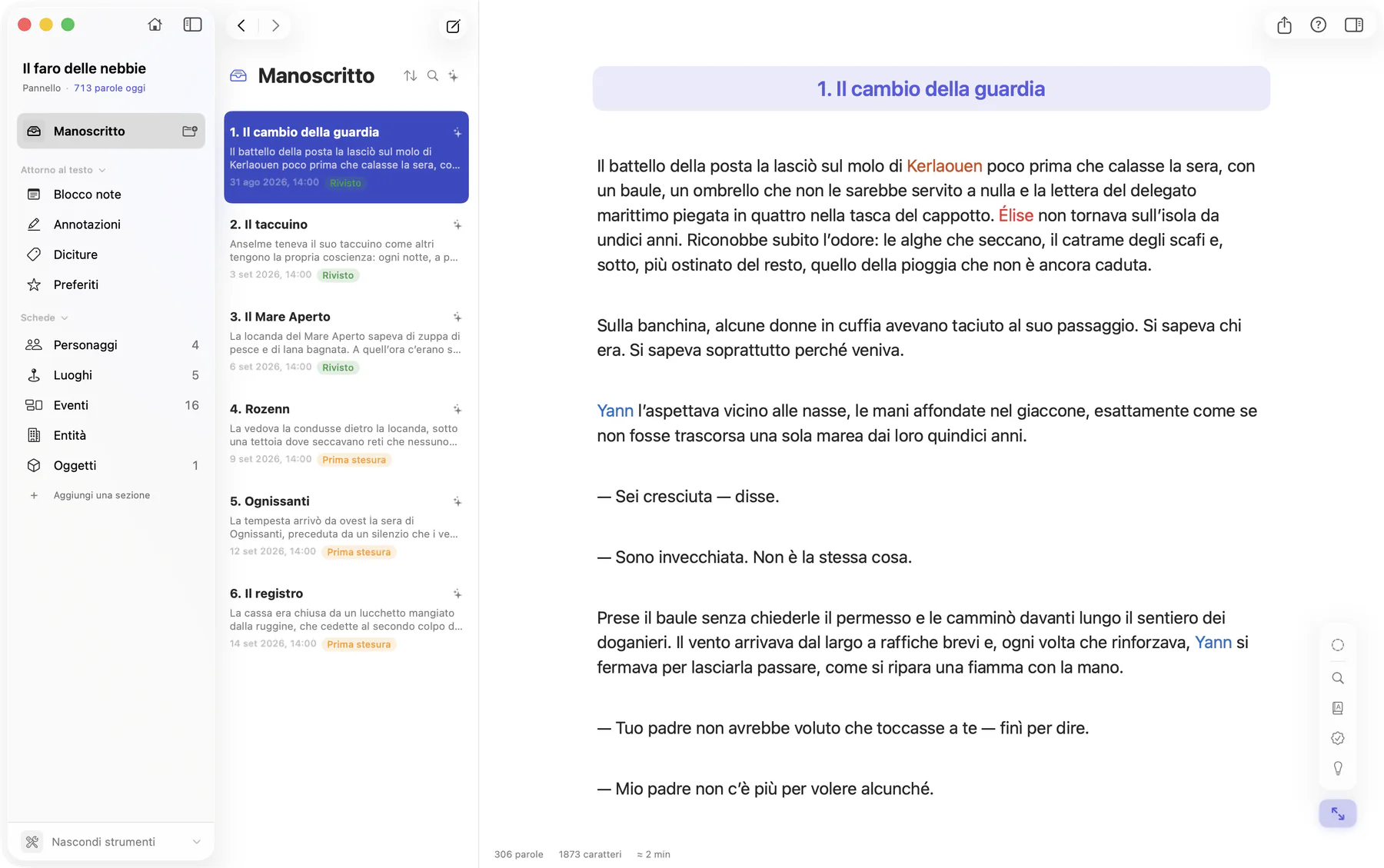Click the circle icon in right tool strip
The height and width of the screenshot is (868, 1384).
[x=1338, y=645]
